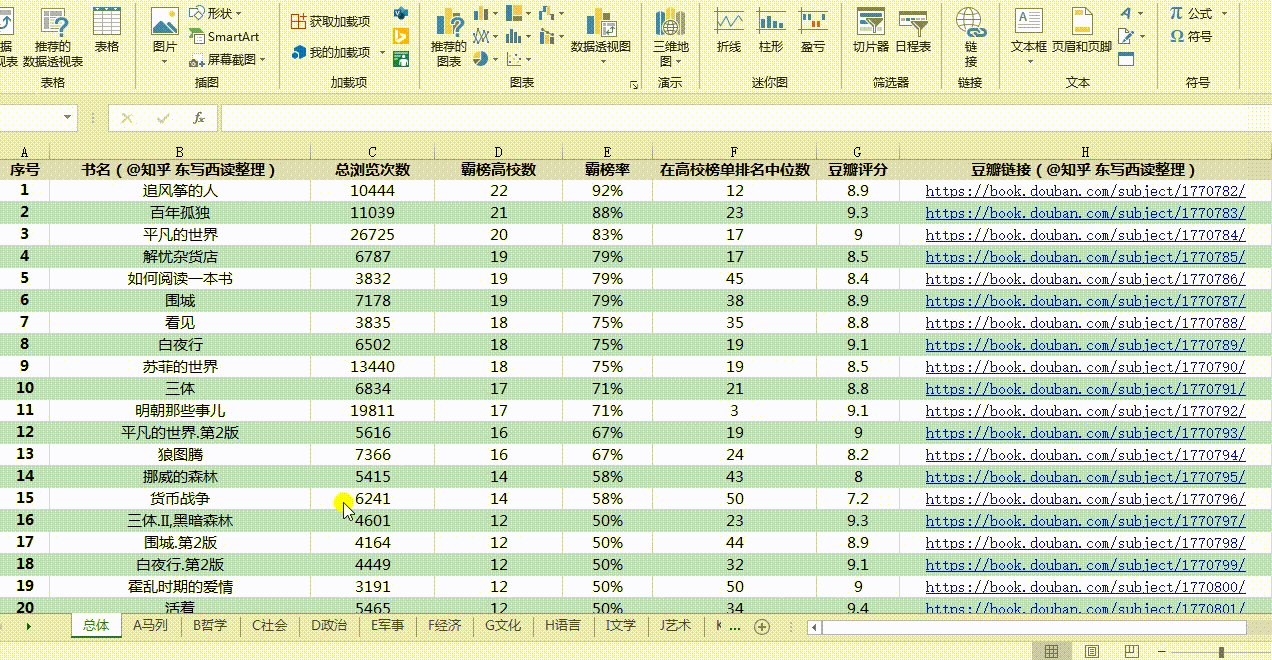The height and width of the screenshot is (660, 1272).
Task: Click Get Add-ins (获取加载项)
Action: [330, 21]
